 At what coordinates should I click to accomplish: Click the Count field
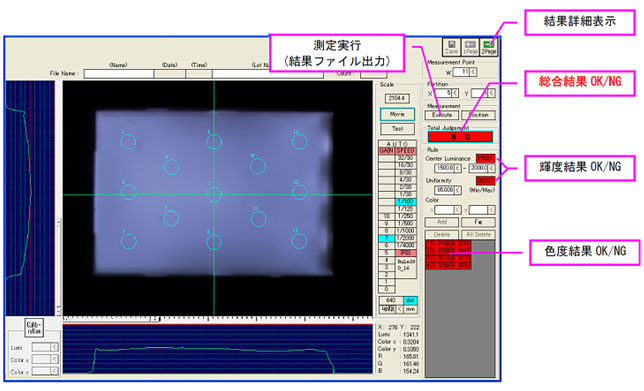click(373, 74)
